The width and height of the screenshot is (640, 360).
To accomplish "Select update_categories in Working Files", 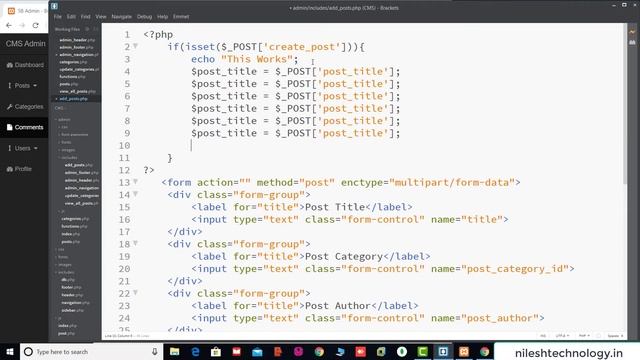I will (78, 69).
